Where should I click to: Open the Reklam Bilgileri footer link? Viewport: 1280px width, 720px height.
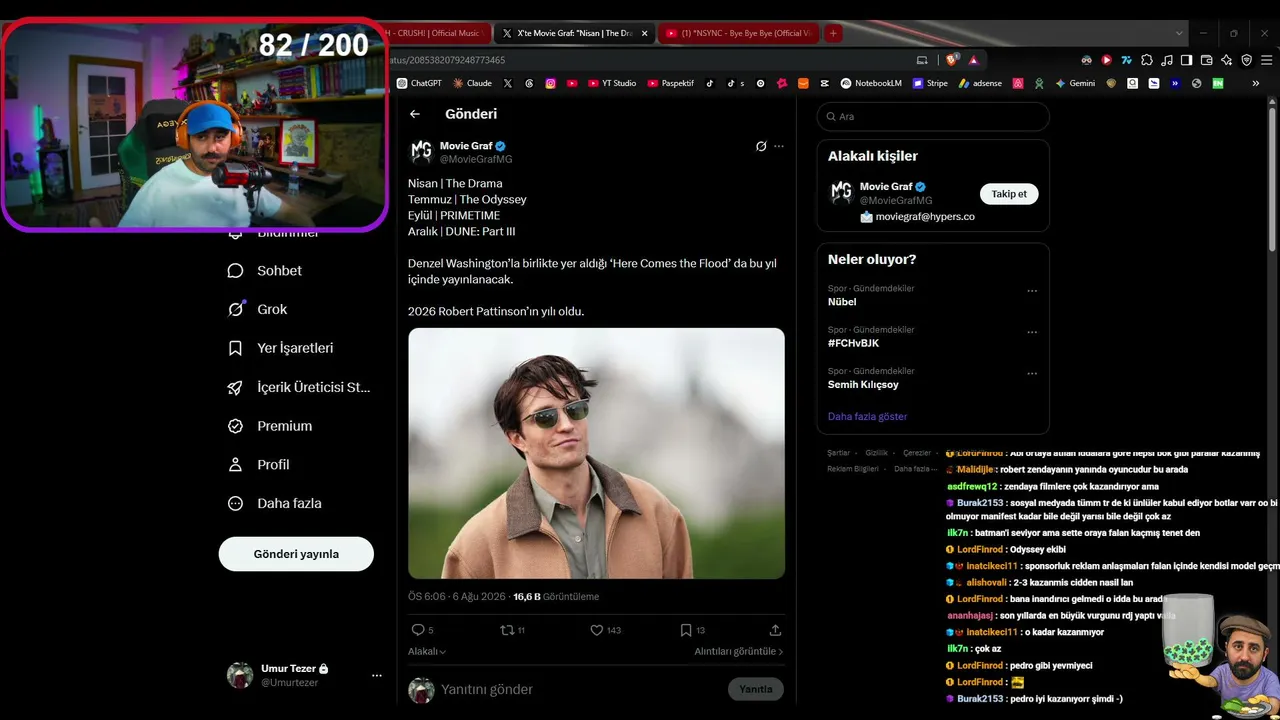pyautogui.click(x=853, y=469)
